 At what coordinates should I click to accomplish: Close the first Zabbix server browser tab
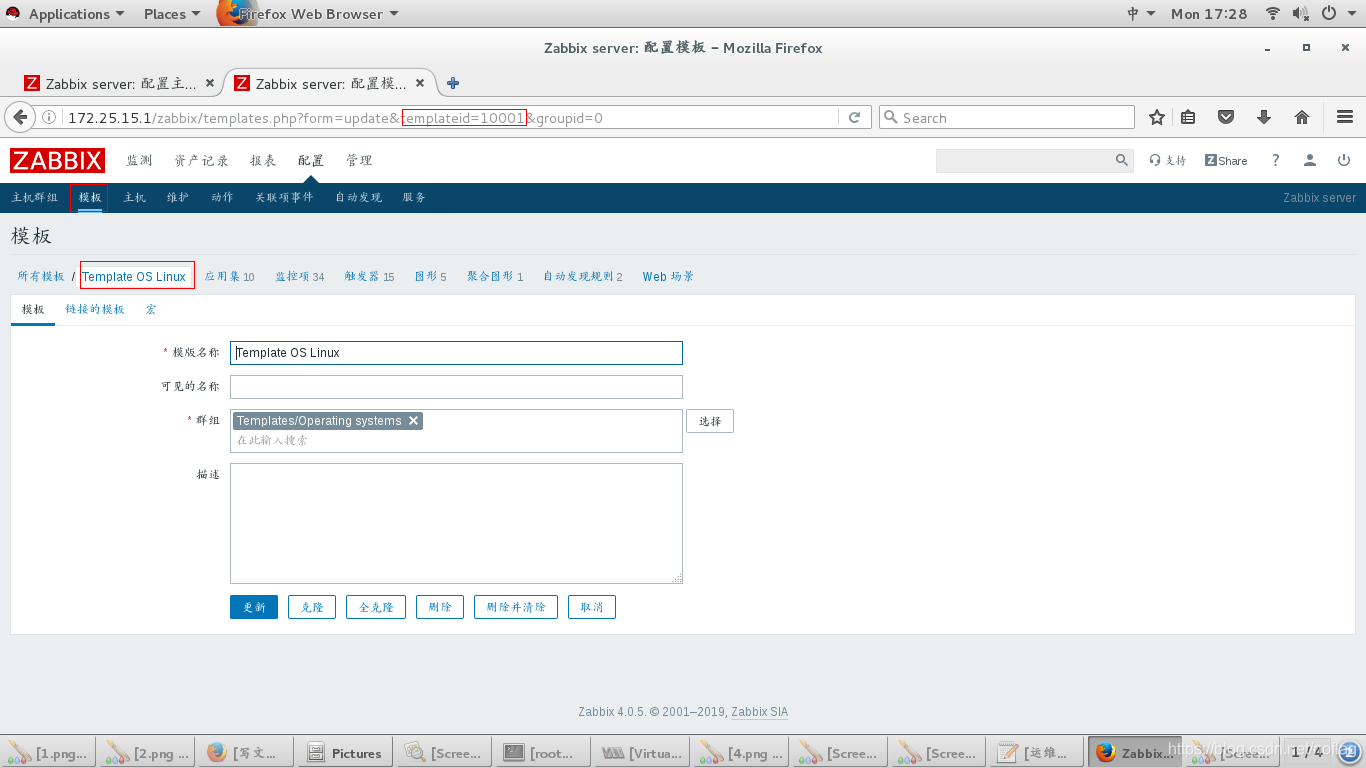210,83
